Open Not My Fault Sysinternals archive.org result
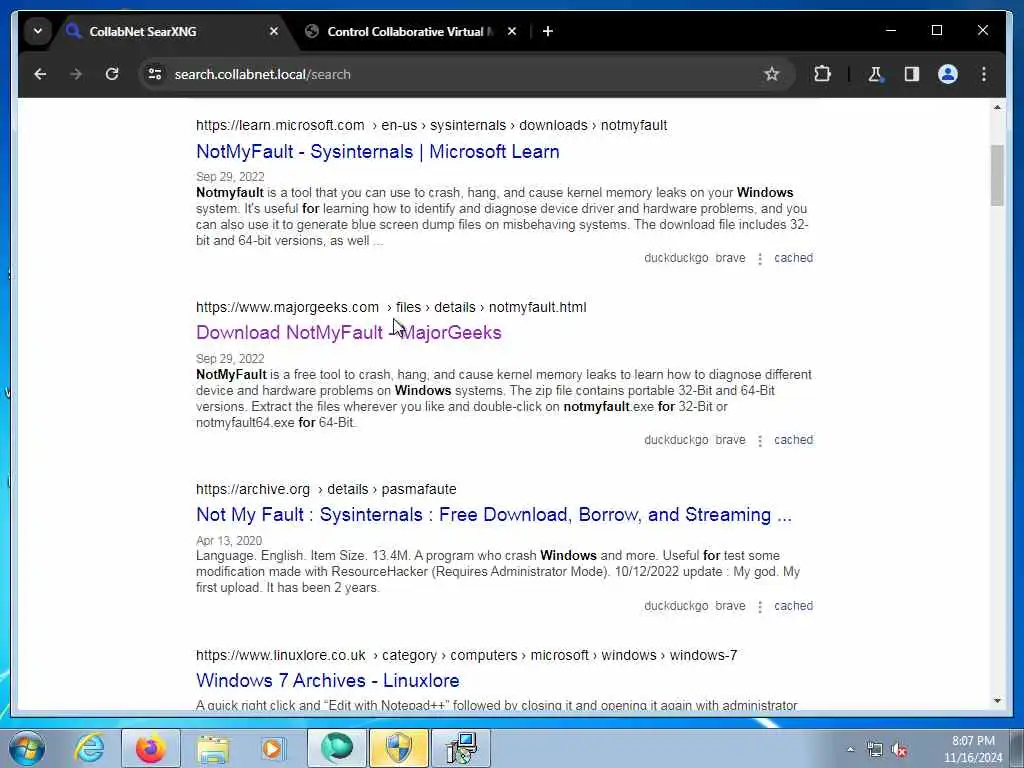1024x768 pixels. [x=494, y=515]
